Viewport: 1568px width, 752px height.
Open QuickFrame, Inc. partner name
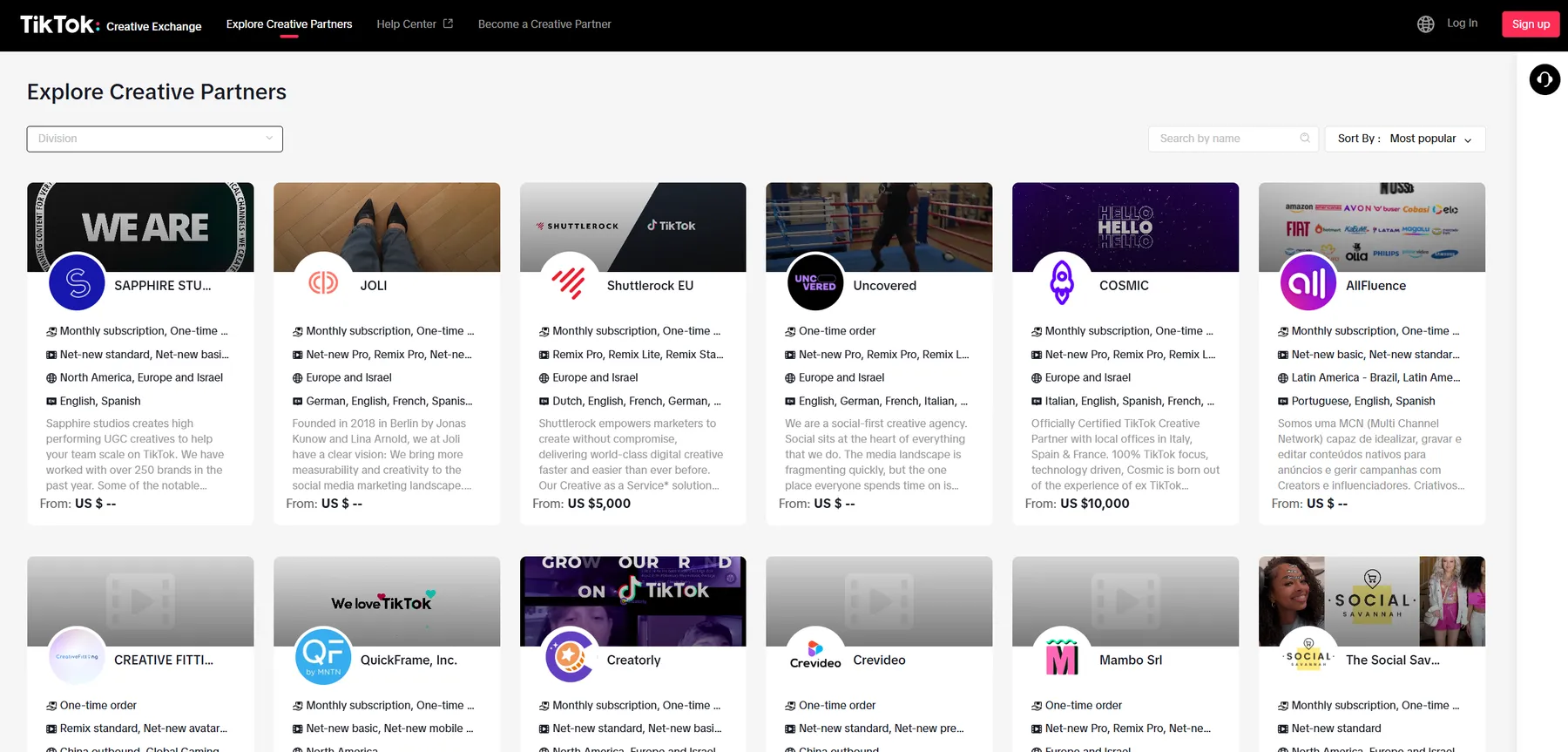(x=409, y=661)
